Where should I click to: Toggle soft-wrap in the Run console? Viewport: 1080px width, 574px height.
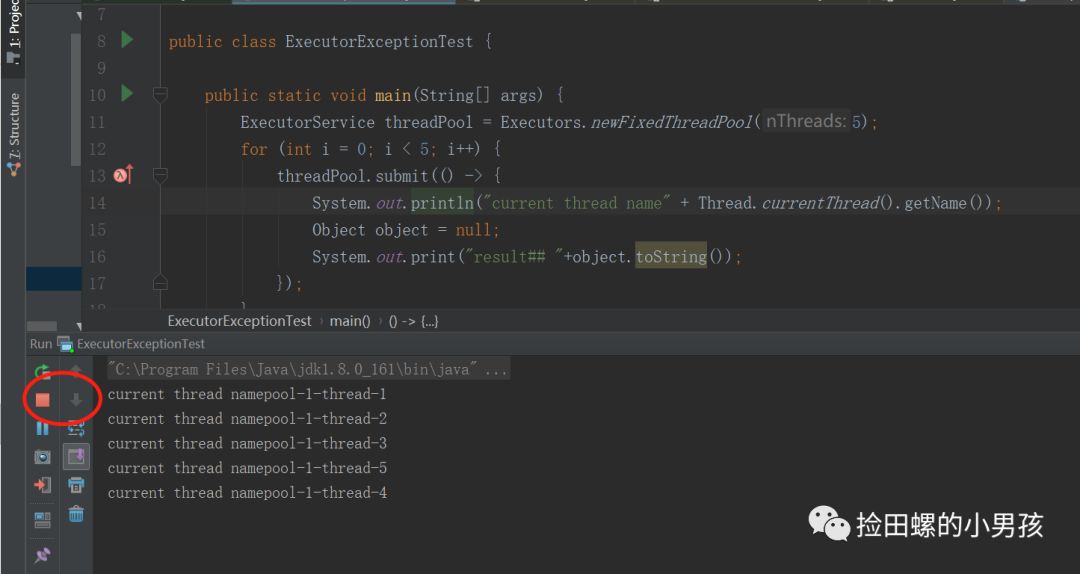click(76, 429)
